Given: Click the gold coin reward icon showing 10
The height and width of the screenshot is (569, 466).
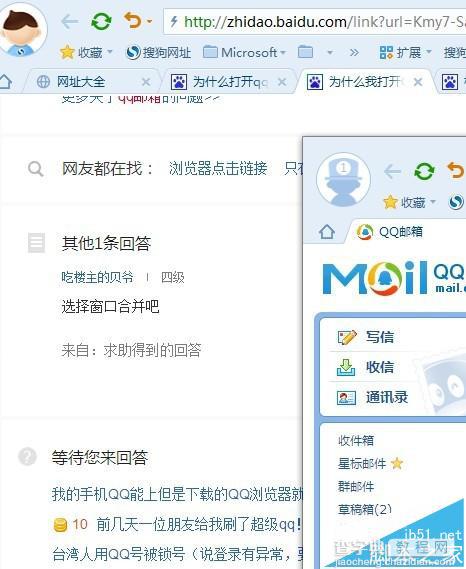Looking at the screenshot, I should [x=60, y=525].
